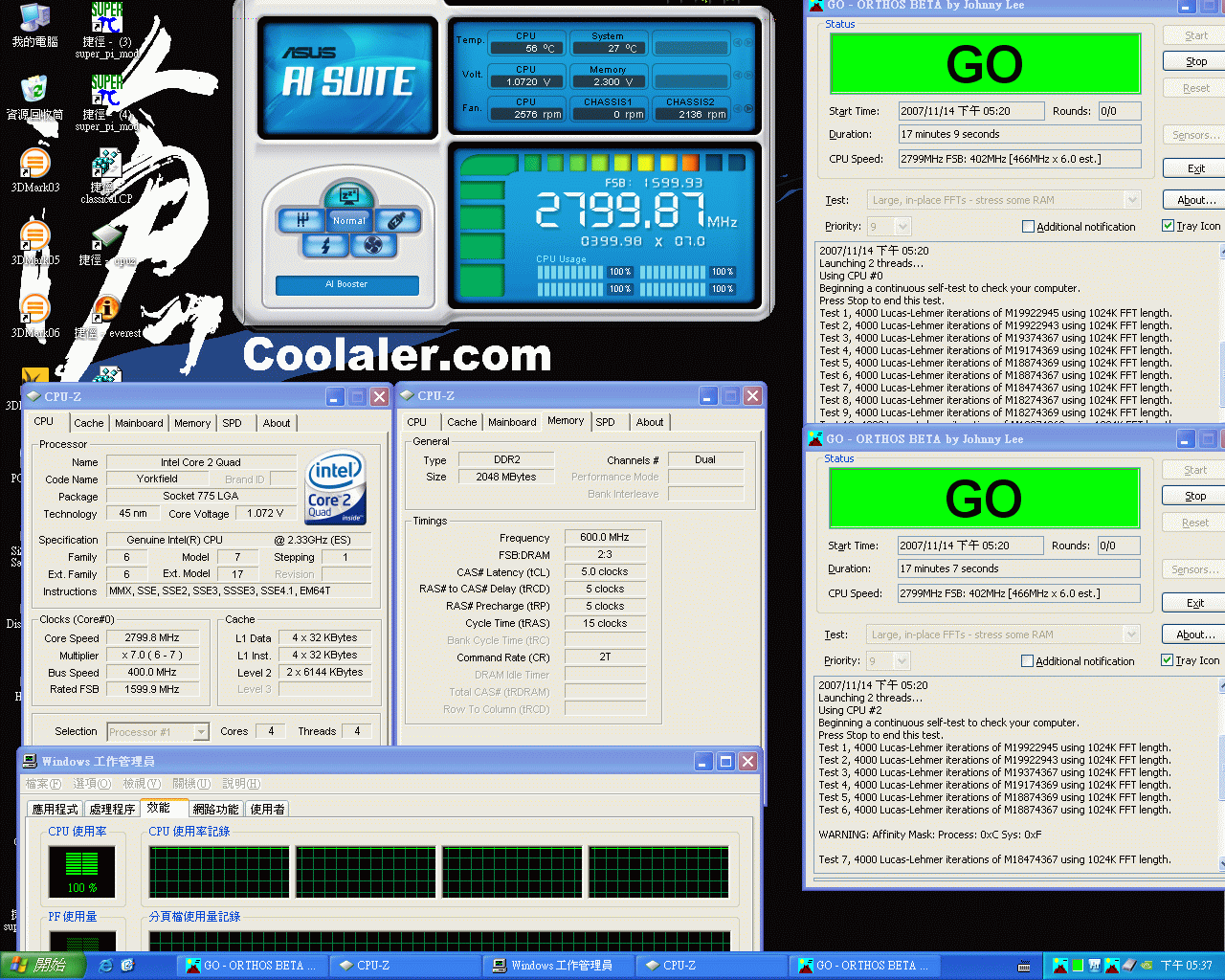Click the sleeping monitor icon in AI Suite
The width and height of the screenshot is (1225, 980).
pos(348,194)
